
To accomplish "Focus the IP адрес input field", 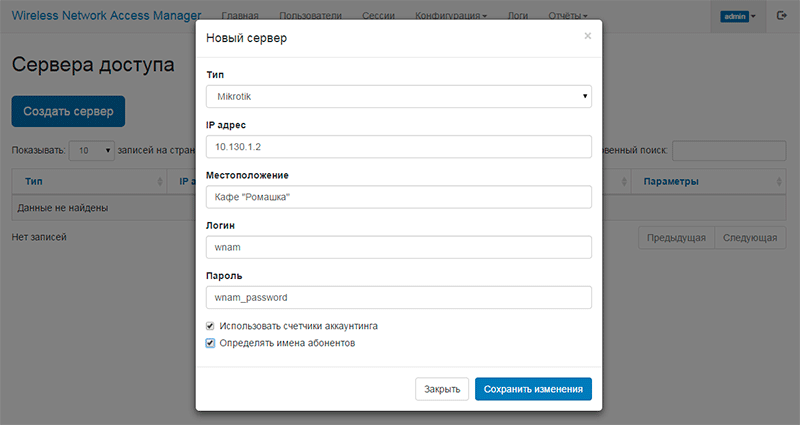I will [x=398, y=147].
